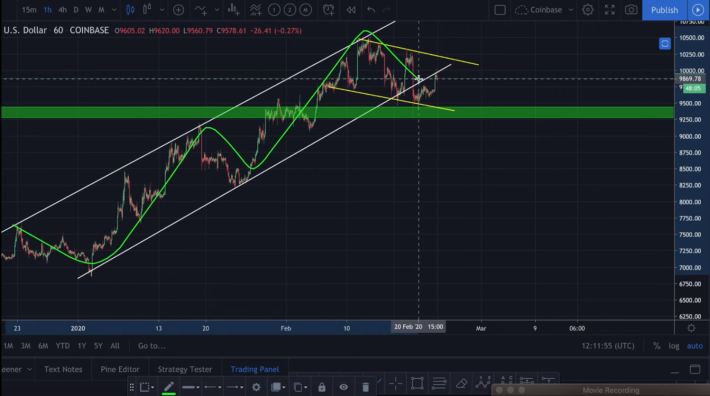The width and height of the screenshot is (710, 396).
Task: Switch to the daily D timeframe
Action: (x=76, y=10)
